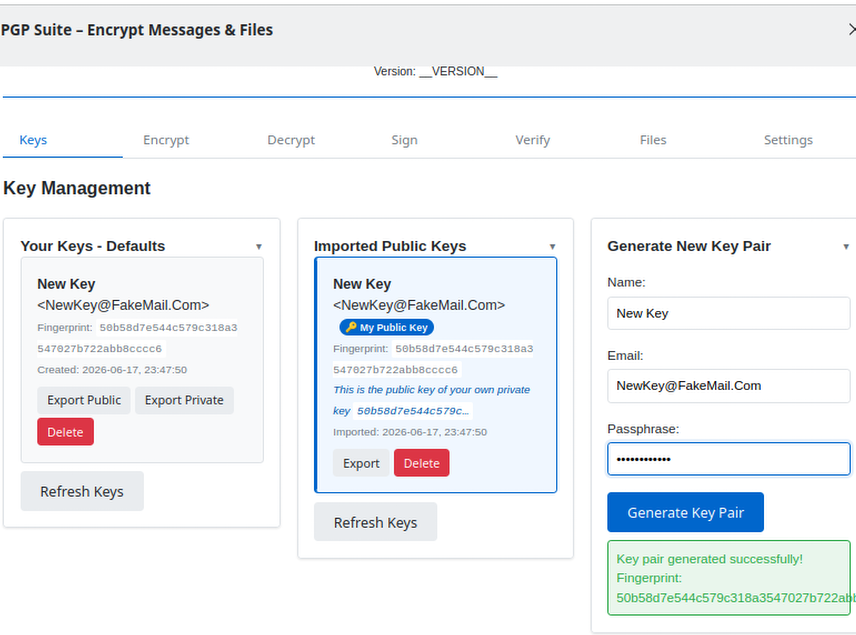This screenshot has width=856, height=635.
Task: Open the Files tab
Action: point(653,140)
